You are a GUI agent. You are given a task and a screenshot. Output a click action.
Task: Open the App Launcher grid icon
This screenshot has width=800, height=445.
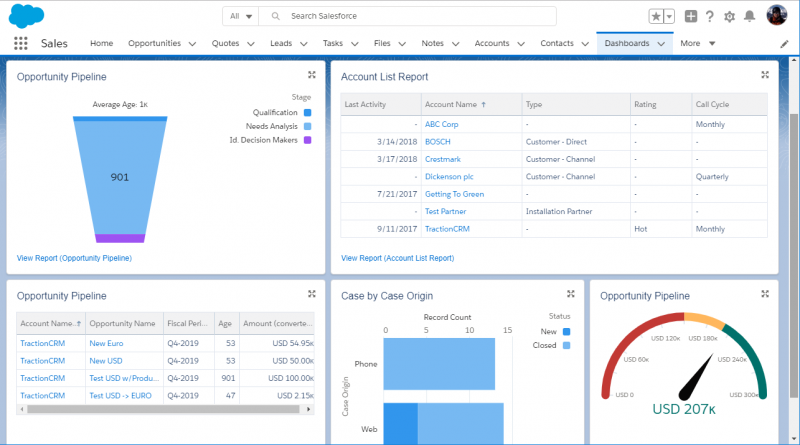[x=21, y=43]
